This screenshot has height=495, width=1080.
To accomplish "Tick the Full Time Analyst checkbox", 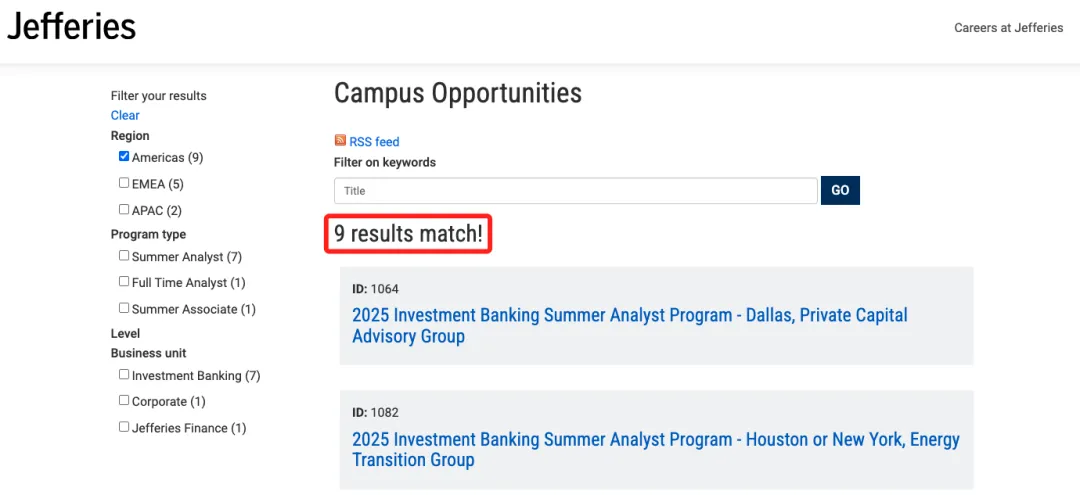I will [x=124, y=282].
